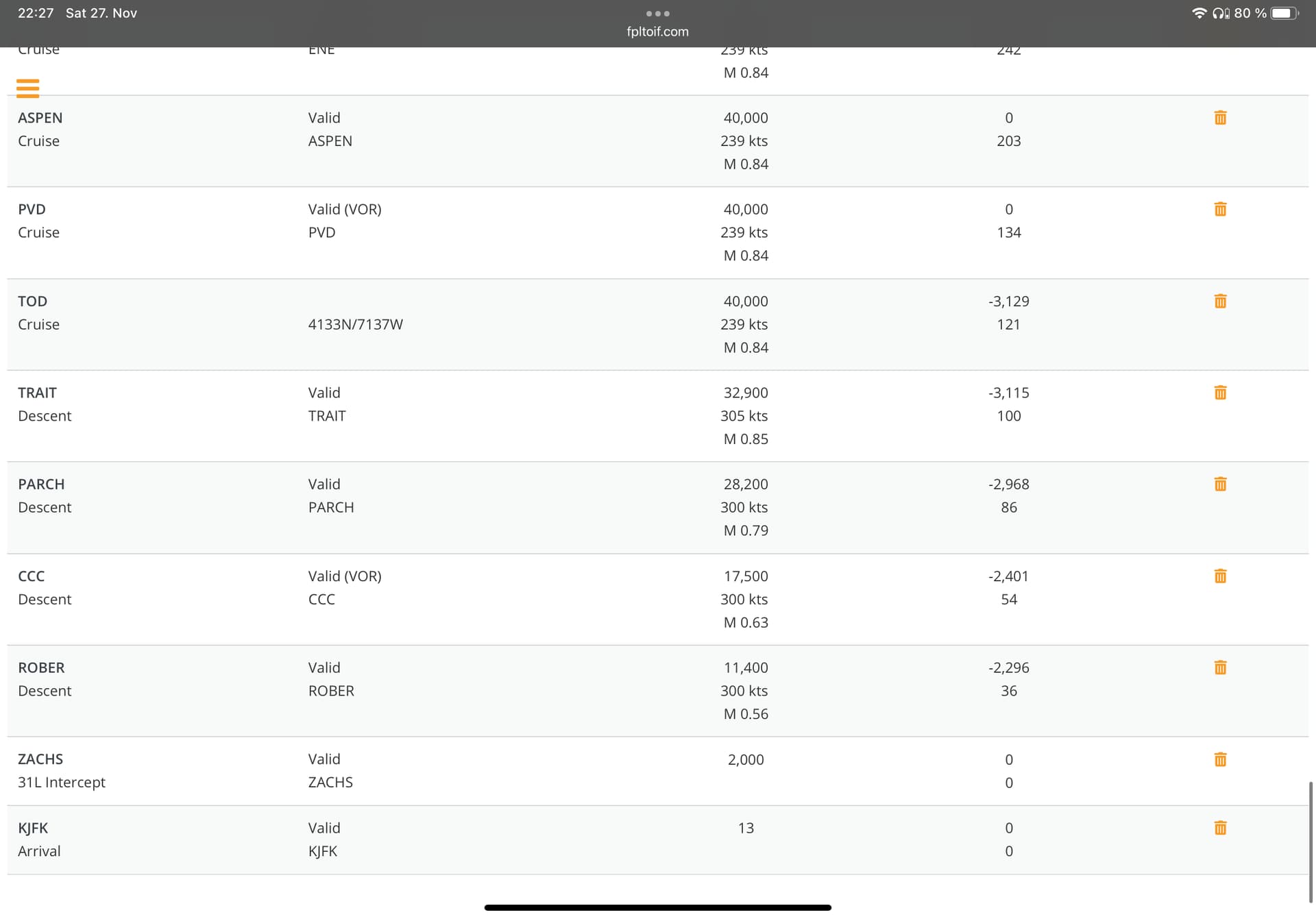1316x919 pixels.
Task: Select the KJFK waypoint name
Action: pyautogui.click(x=33, y=828)
